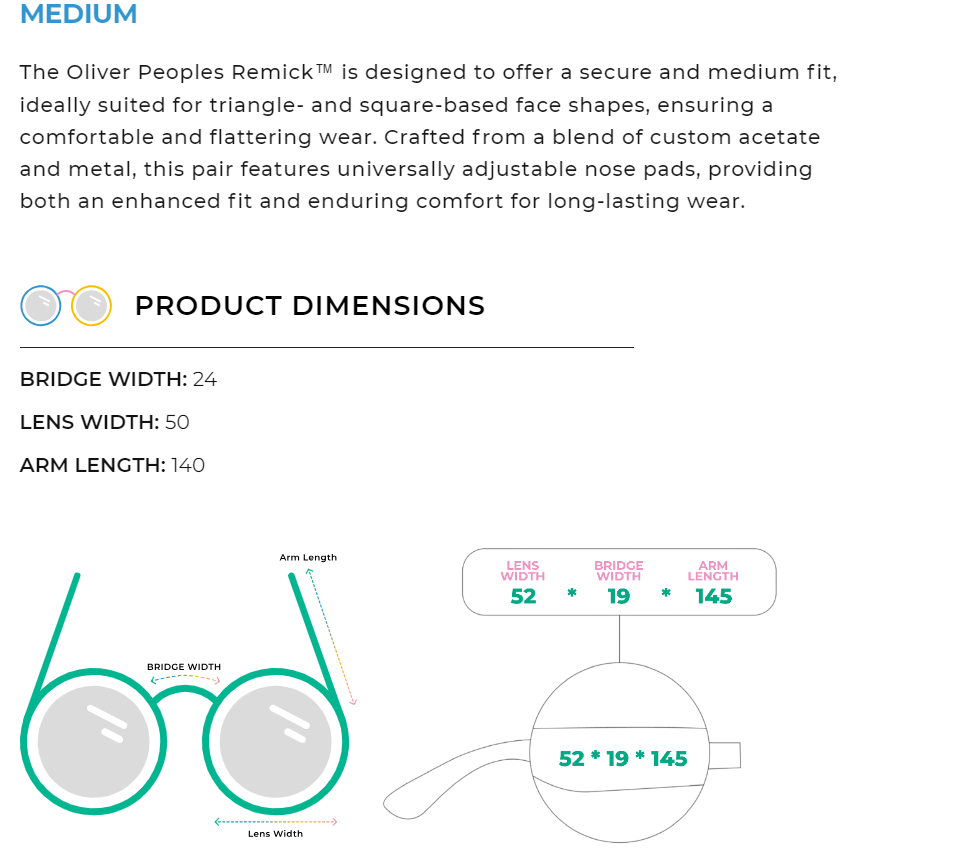964x862 pixels.
Task: Click the green bridge arch between the lenses
Action: click(x=184, y=690)
